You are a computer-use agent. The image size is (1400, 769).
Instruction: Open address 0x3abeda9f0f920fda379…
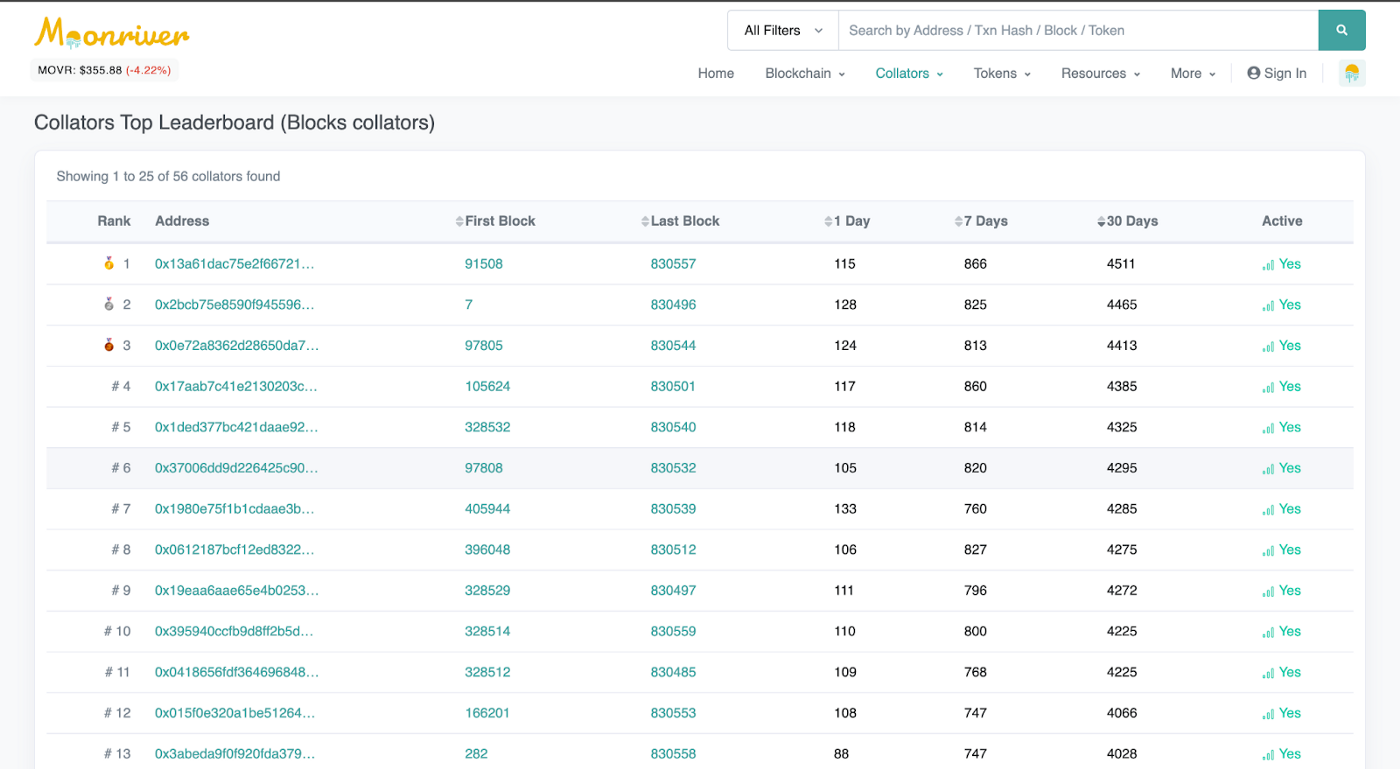coord(236,754)
